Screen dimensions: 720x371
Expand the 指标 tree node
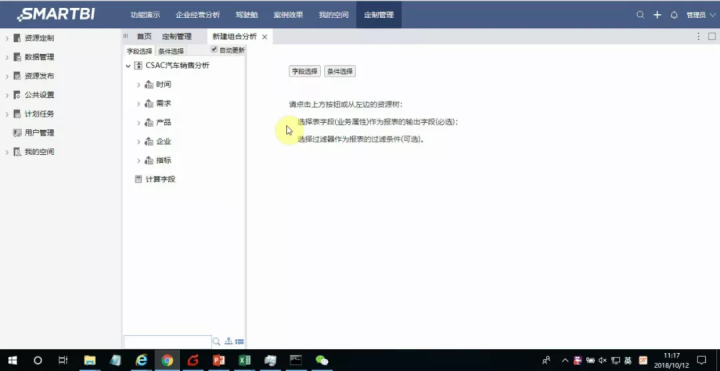pyautogui.click(x=138, y=161)
